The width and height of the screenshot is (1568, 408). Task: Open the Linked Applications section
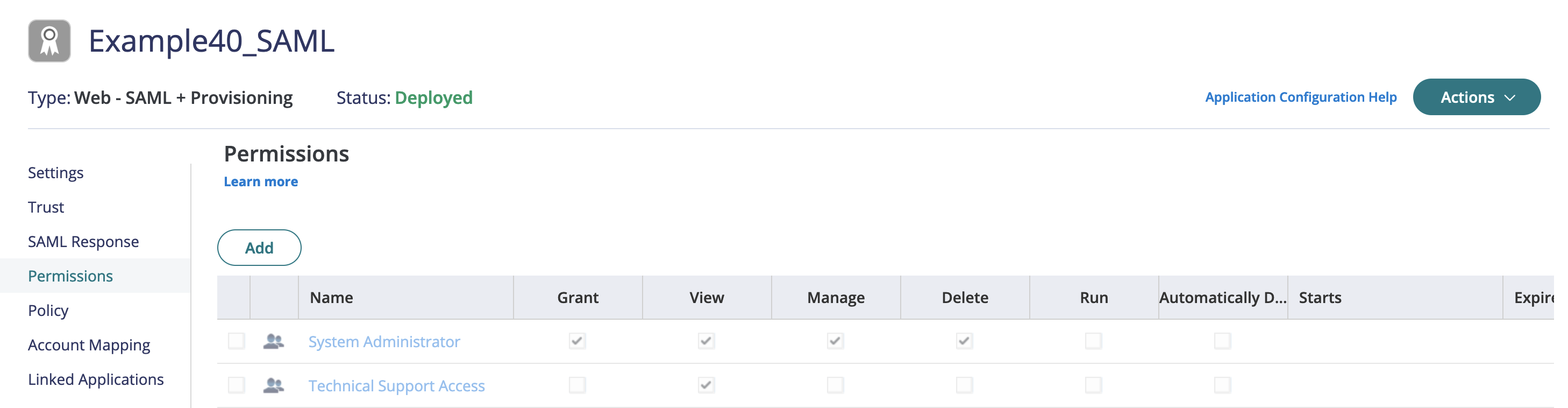(x=96, y=379)
